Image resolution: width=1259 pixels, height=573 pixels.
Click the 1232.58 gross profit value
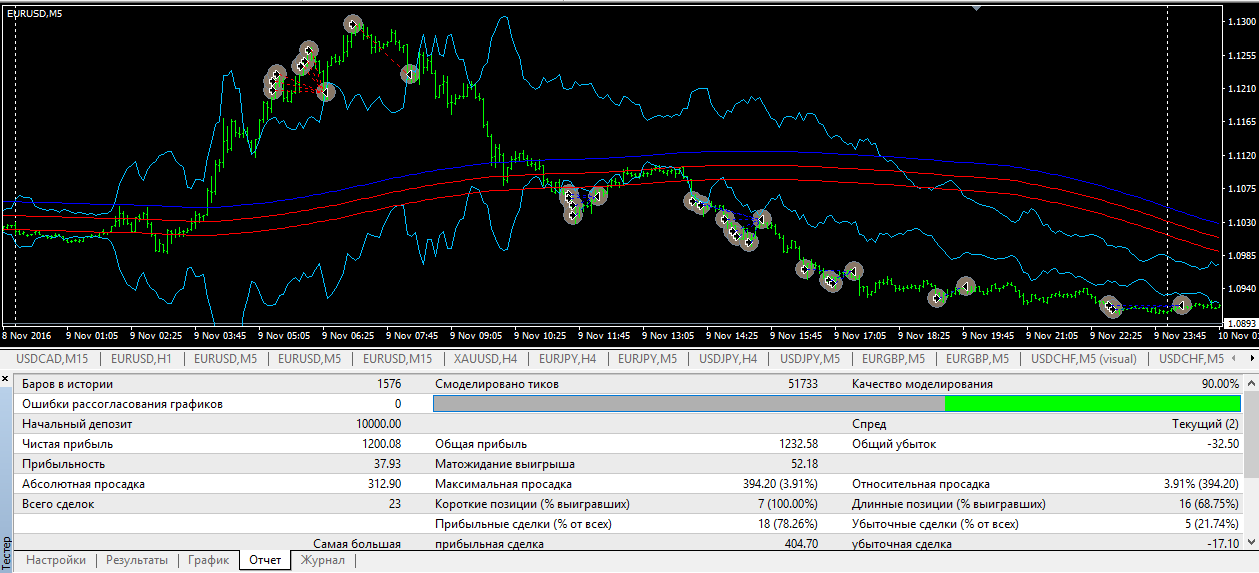(799, 444)
